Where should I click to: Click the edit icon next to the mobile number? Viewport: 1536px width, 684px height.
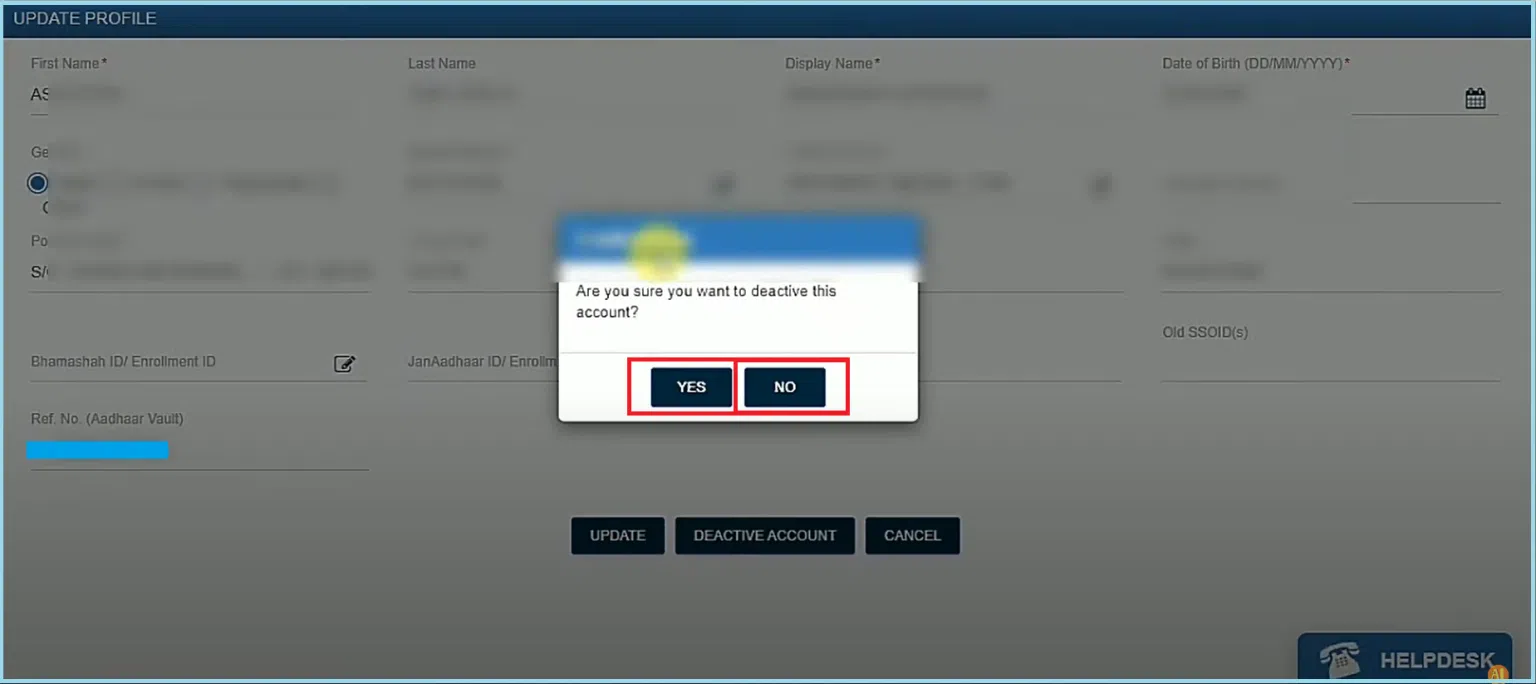click(x=723, y=184)
